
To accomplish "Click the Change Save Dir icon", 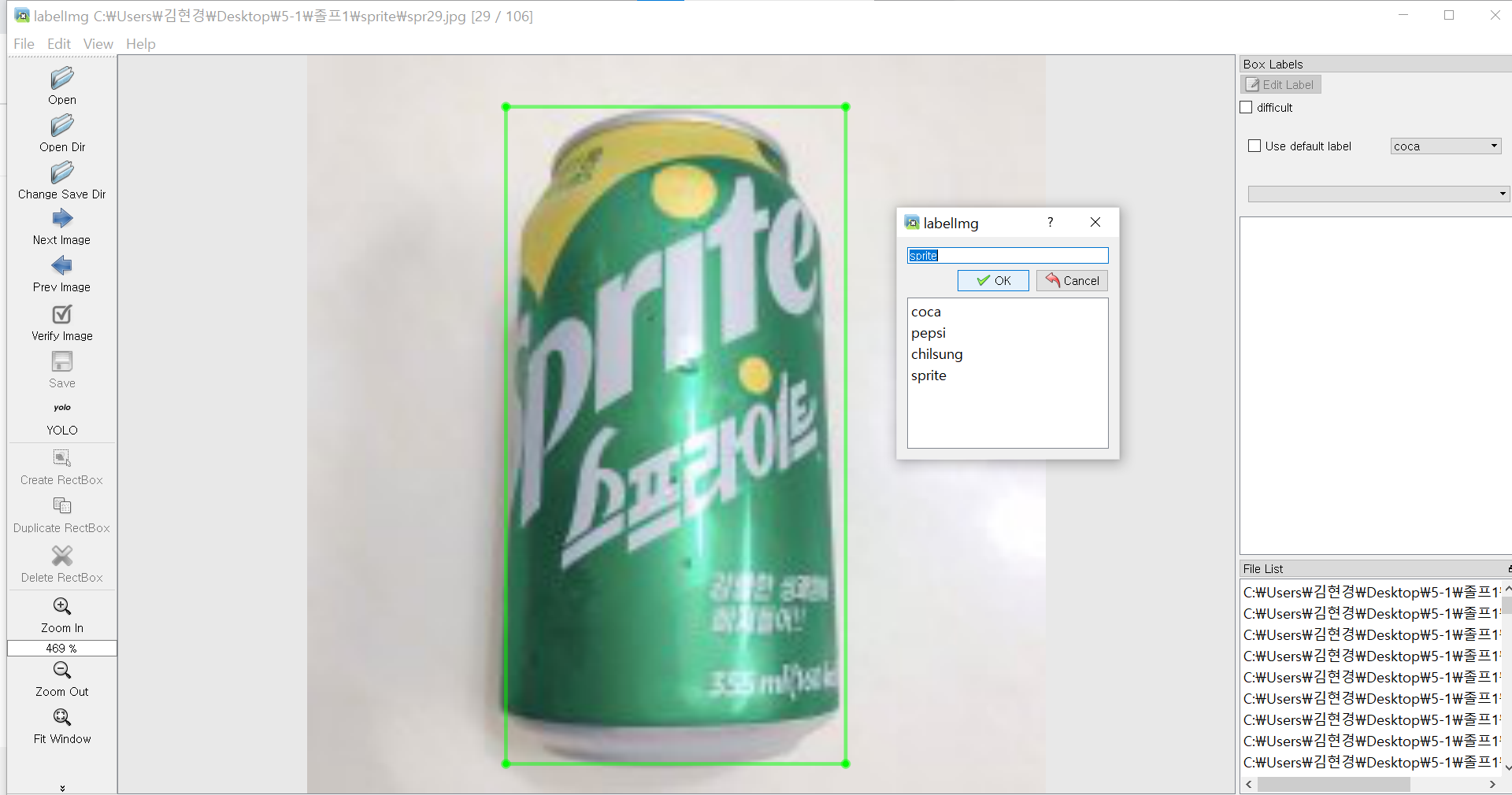I will pos(62,172).
